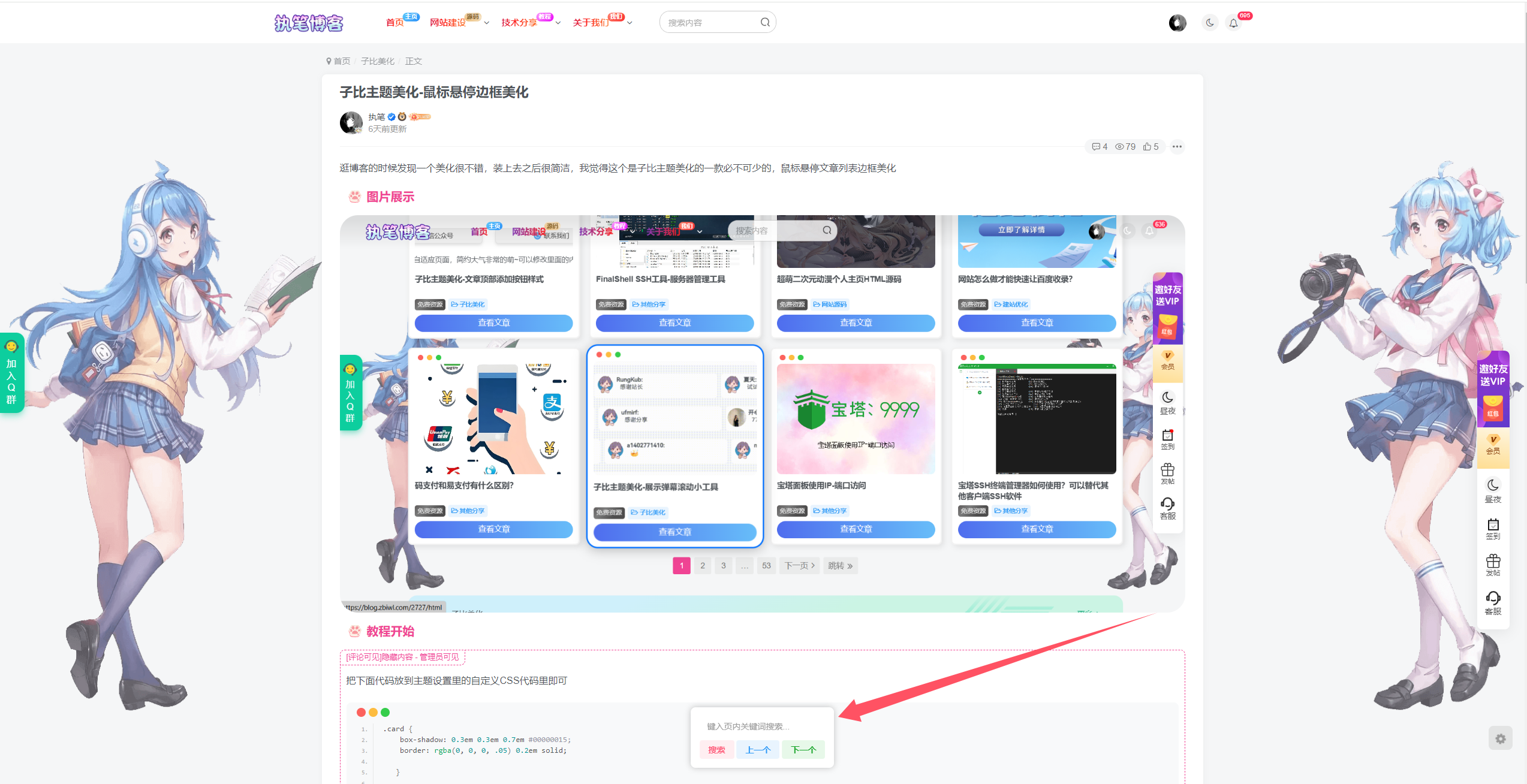
Task: Click the author name 执笔
Action: point(377,117)
